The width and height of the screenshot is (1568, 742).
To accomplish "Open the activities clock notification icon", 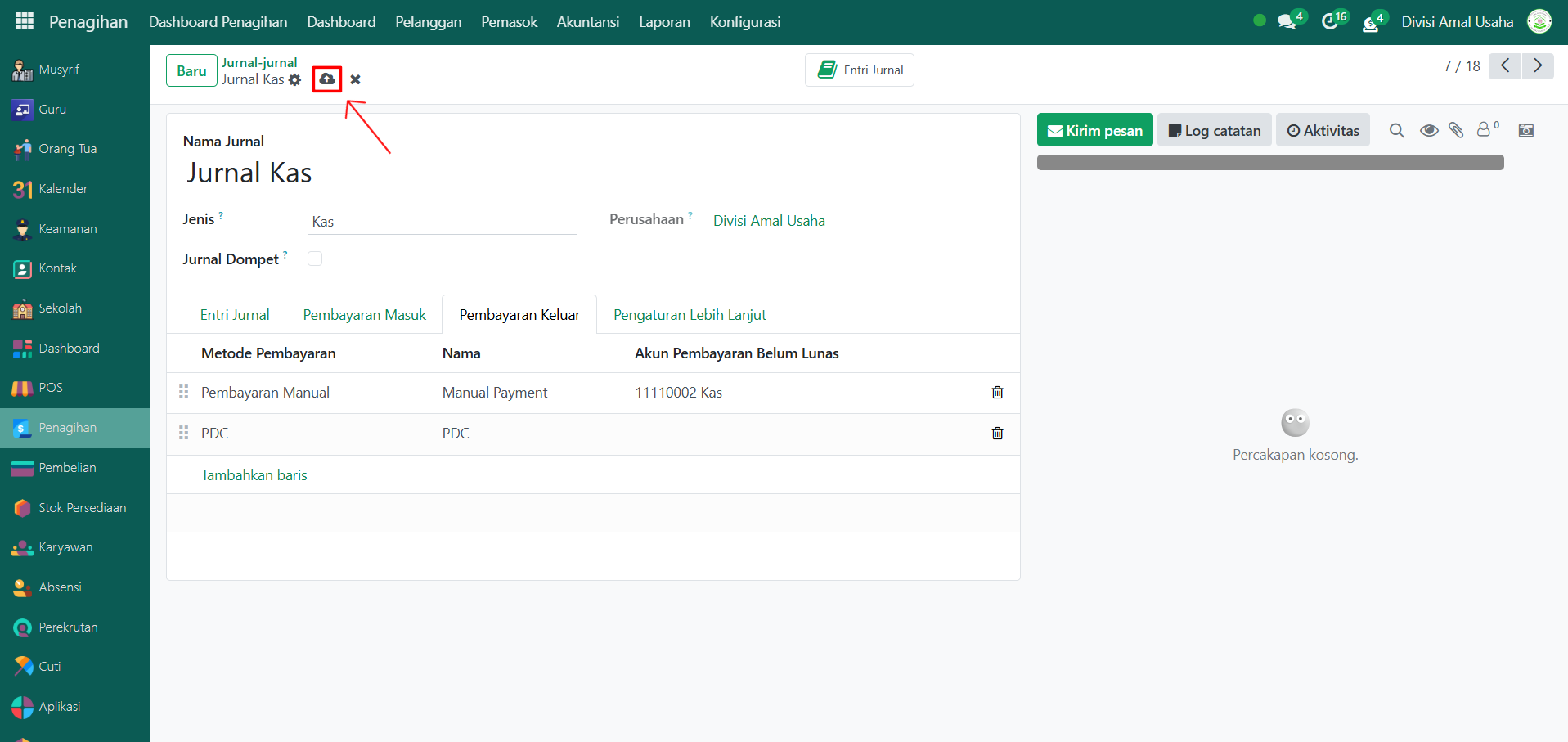I will click(x=1331, y=22).
